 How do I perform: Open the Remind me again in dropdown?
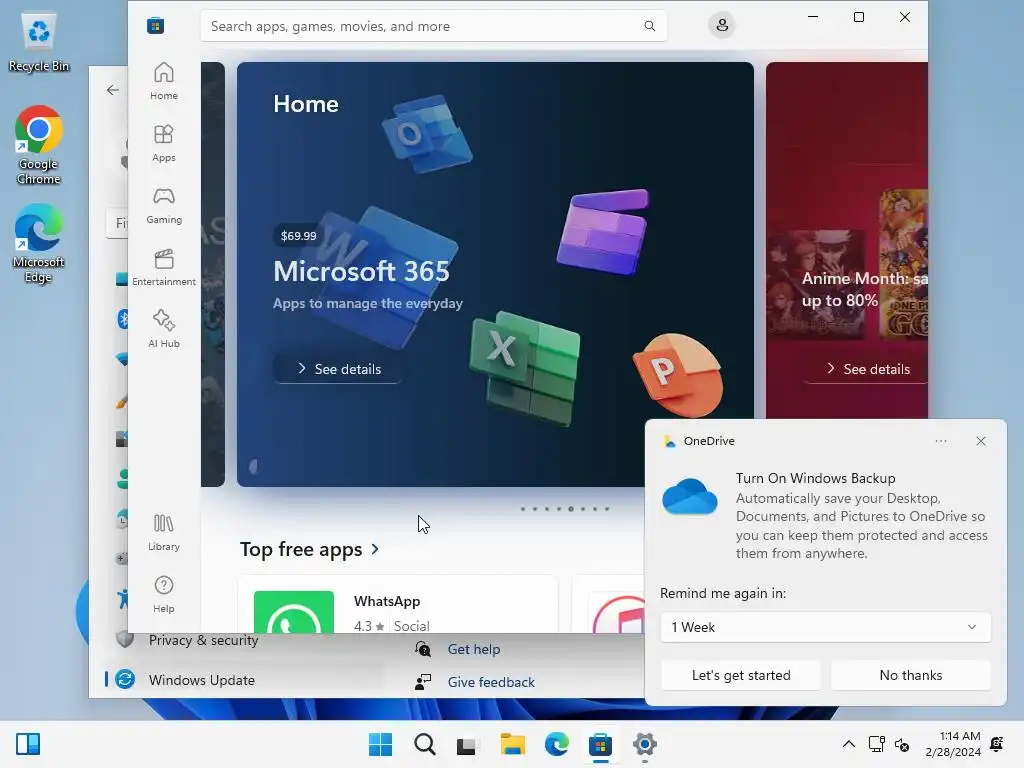point(825,627)
